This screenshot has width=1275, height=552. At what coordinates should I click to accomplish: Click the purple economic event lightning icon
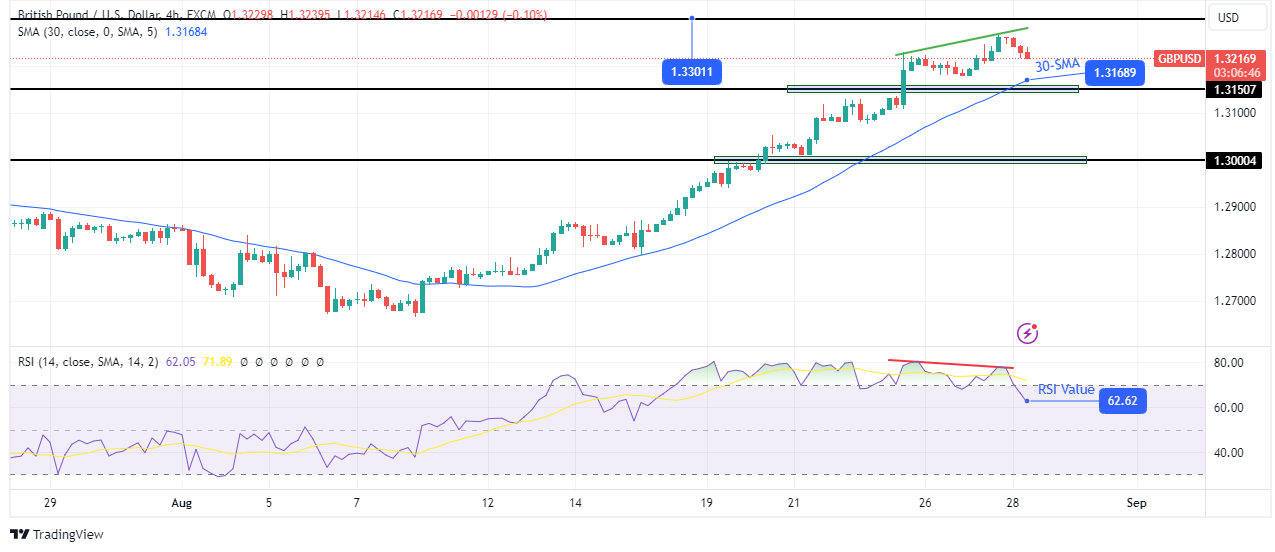tap(1027, 332)
